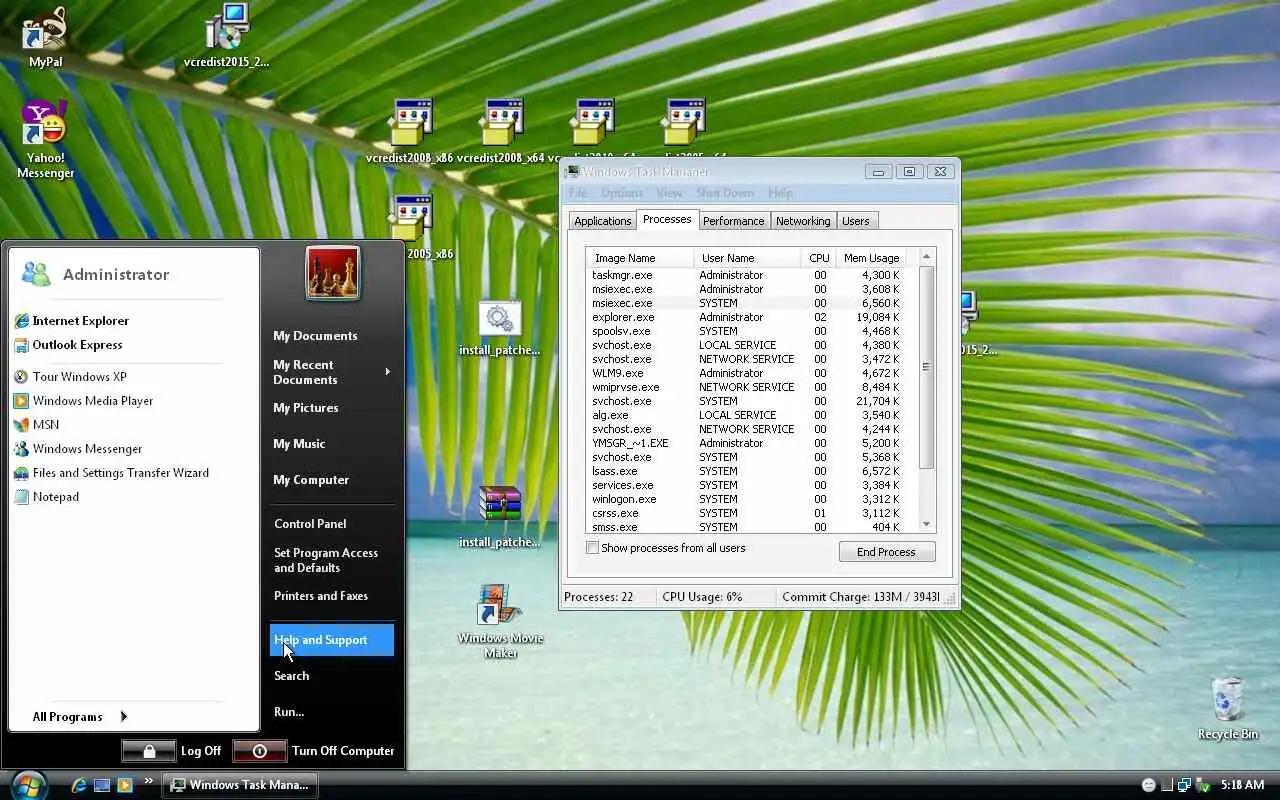Select the install_patche gear installer icon
Screen dimensions: 1280x800
point(499,328)
